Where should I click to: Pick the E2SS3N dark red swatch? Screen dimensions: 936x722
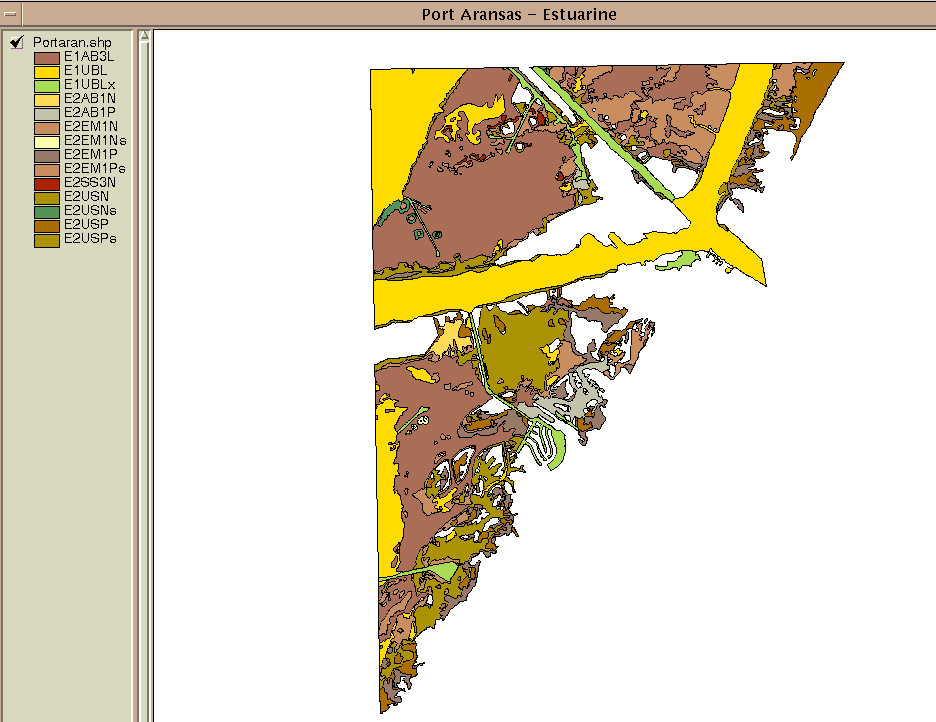(47, 184)
